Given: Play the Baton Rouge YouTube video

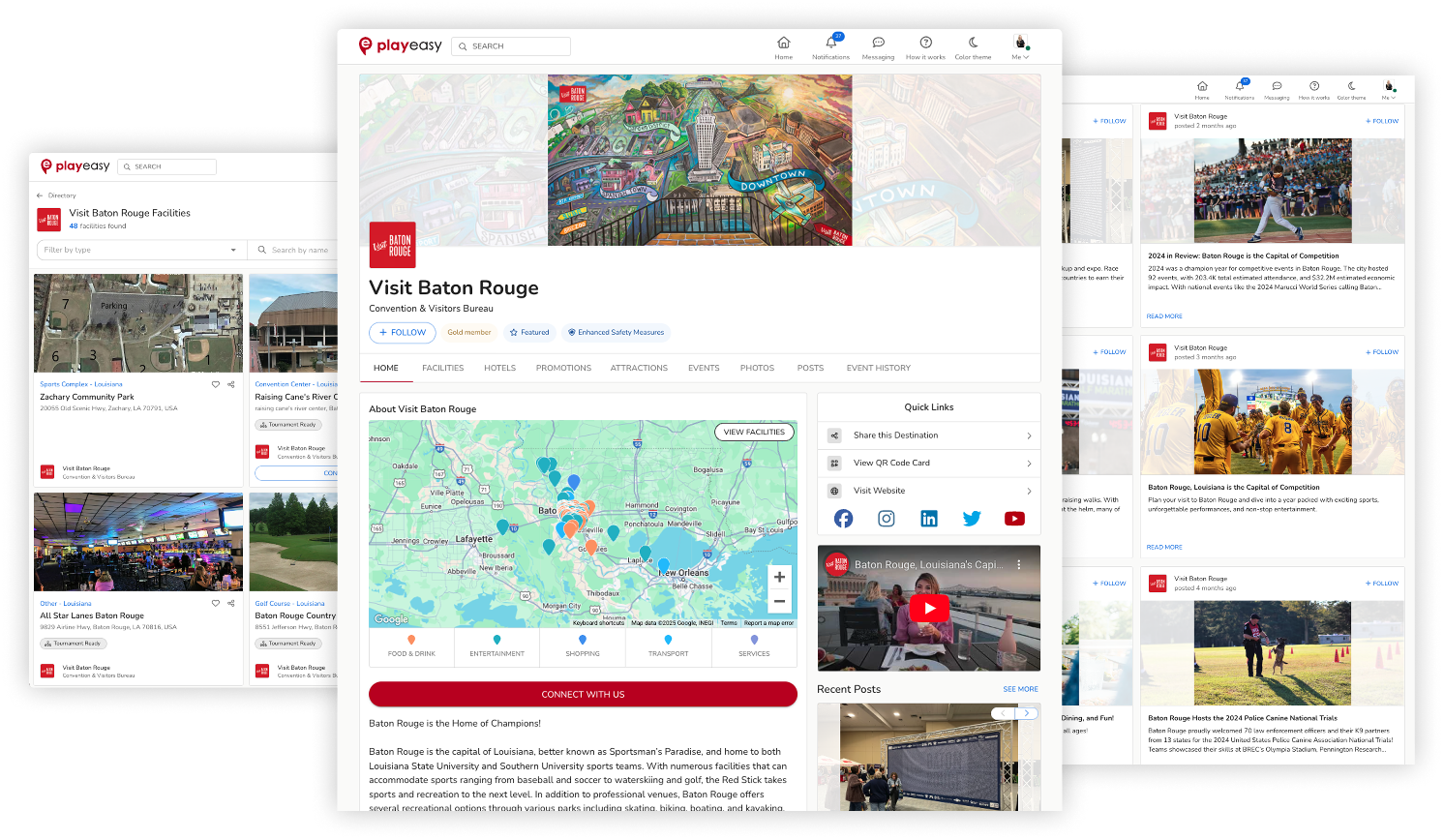Looking at the screenshot, I should [929, 608].
